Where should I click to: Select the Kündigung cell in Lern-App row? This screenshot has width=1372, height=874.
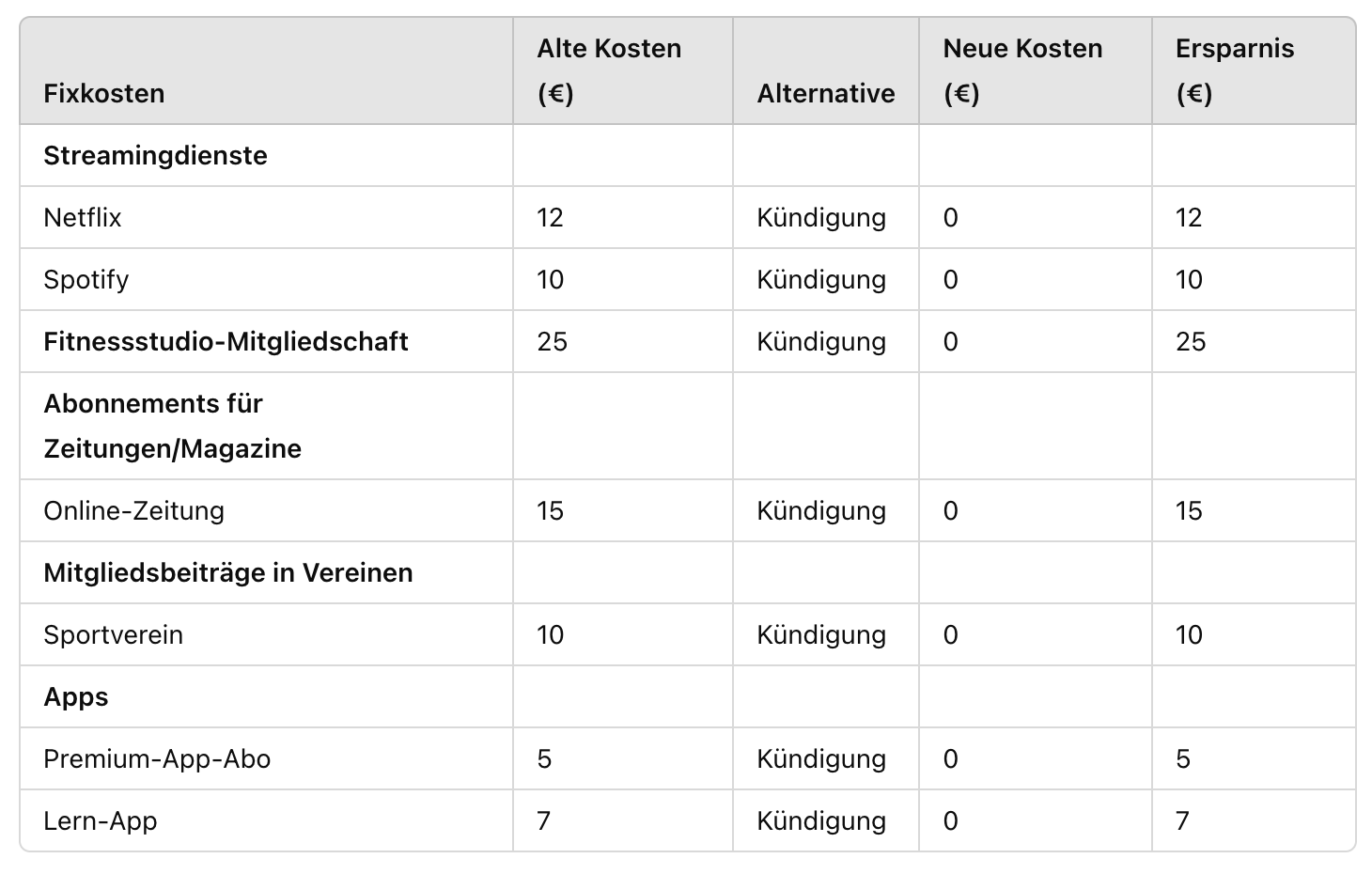coord(821,820)
